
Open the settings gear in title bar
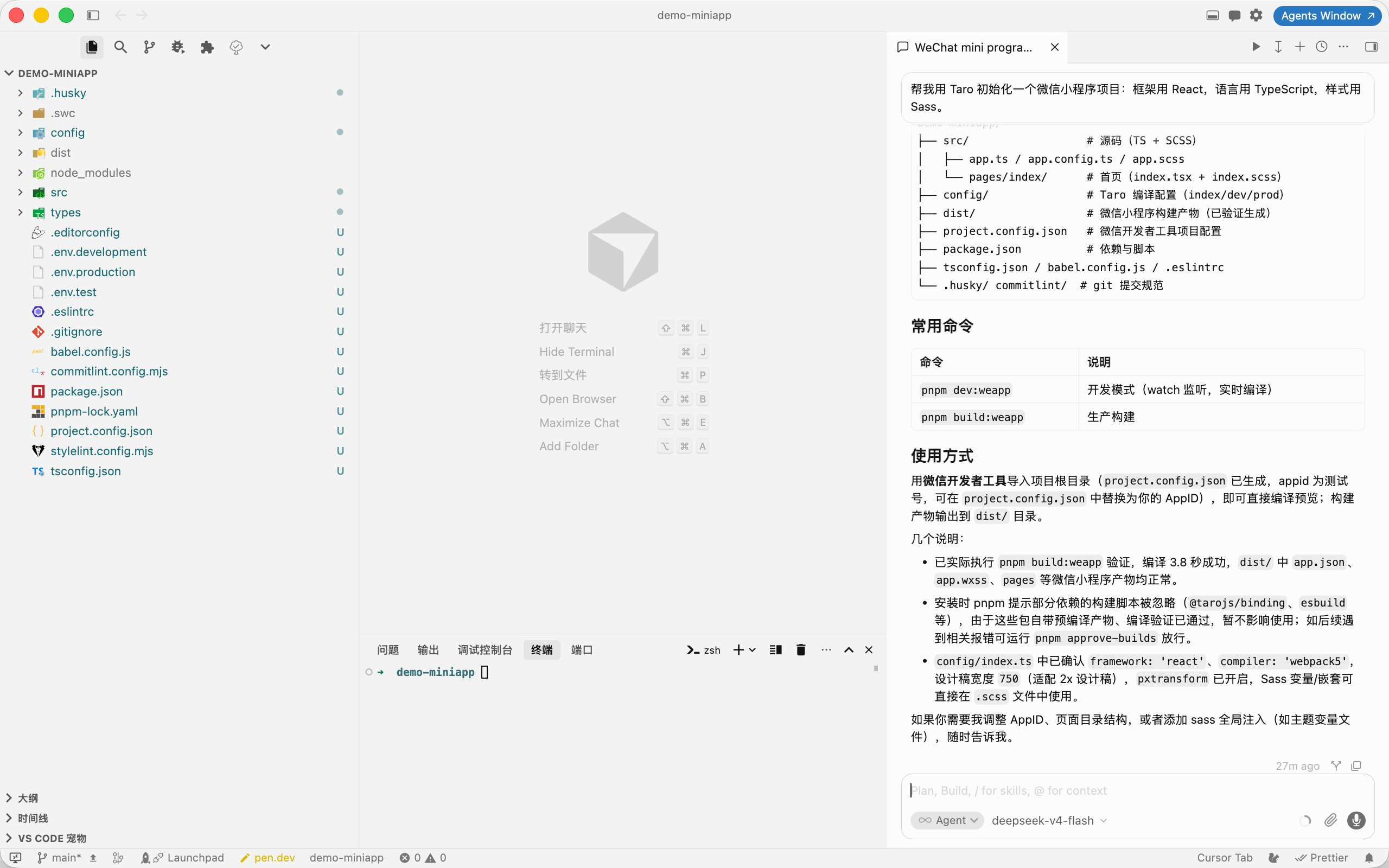[1257, 16]
